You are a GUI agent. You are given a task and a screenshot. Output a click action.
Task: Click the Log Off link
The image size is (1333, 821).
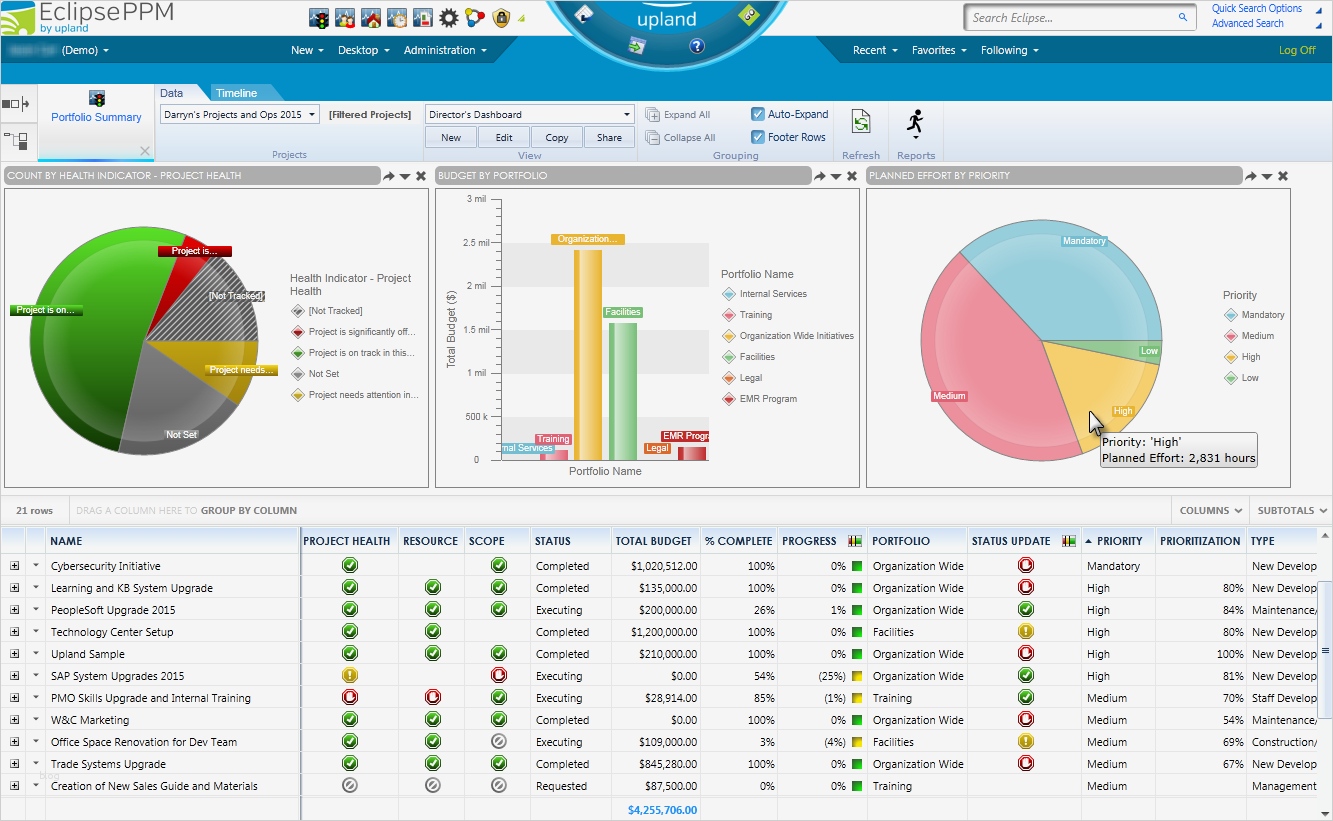(x=1297, y=49)
